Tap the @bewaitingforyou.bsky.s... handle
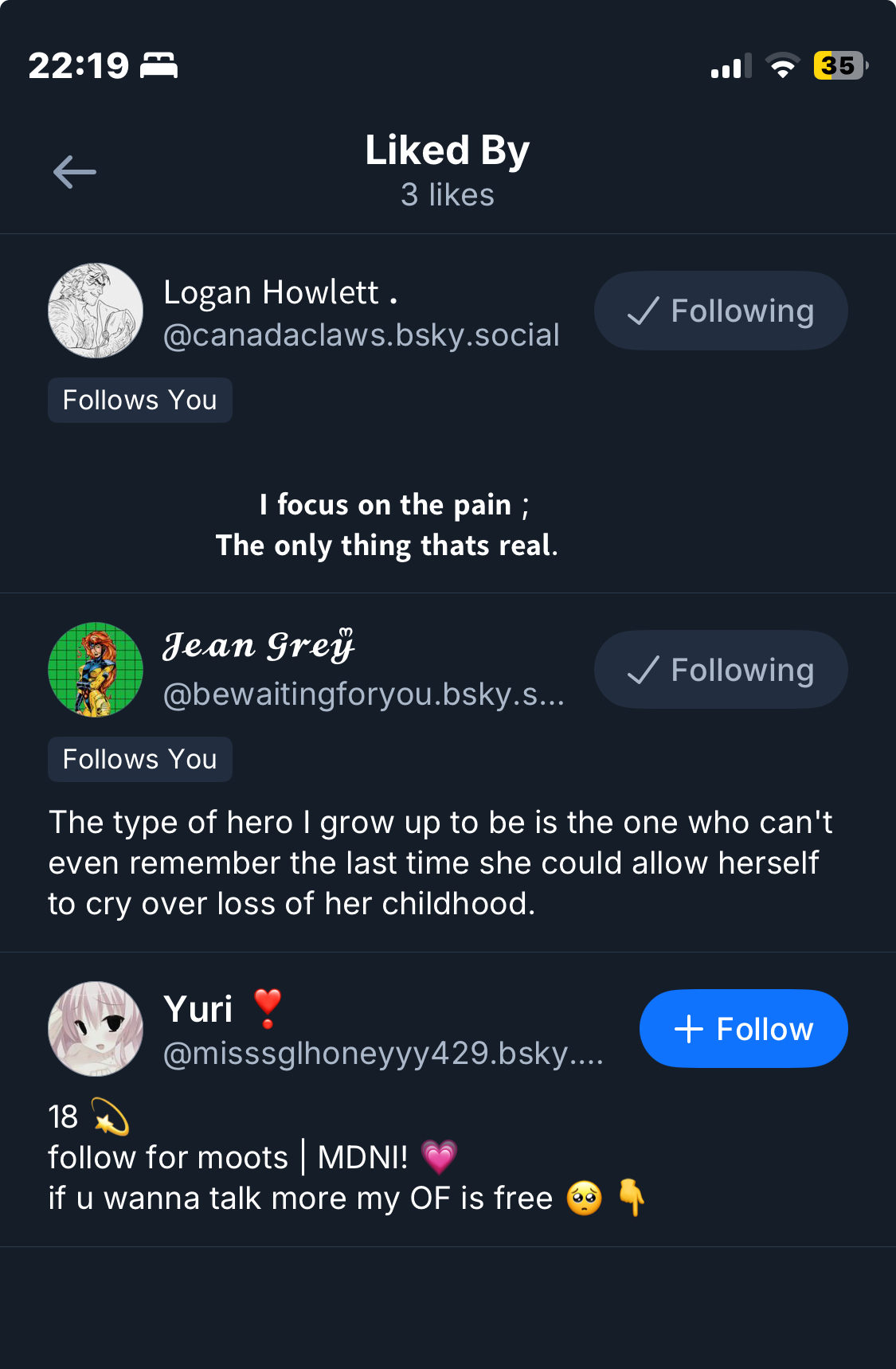 [x=363, y=694]
